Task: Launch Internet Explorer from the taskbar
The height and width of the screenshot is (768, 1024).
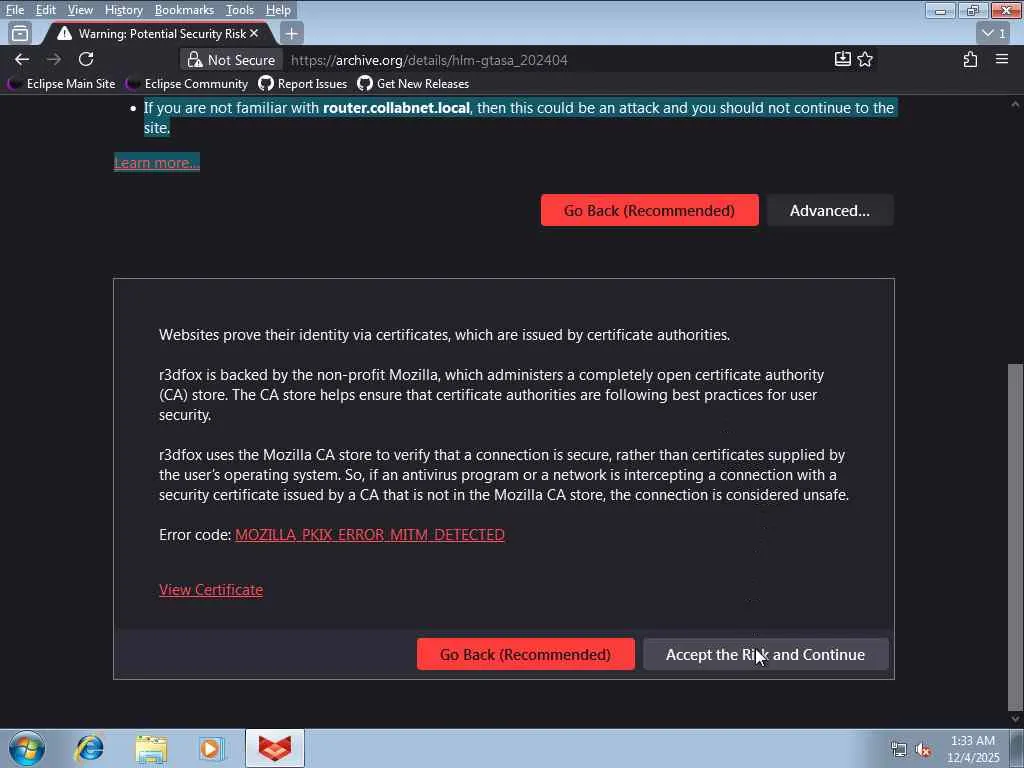Action: (x=89, y=748)
